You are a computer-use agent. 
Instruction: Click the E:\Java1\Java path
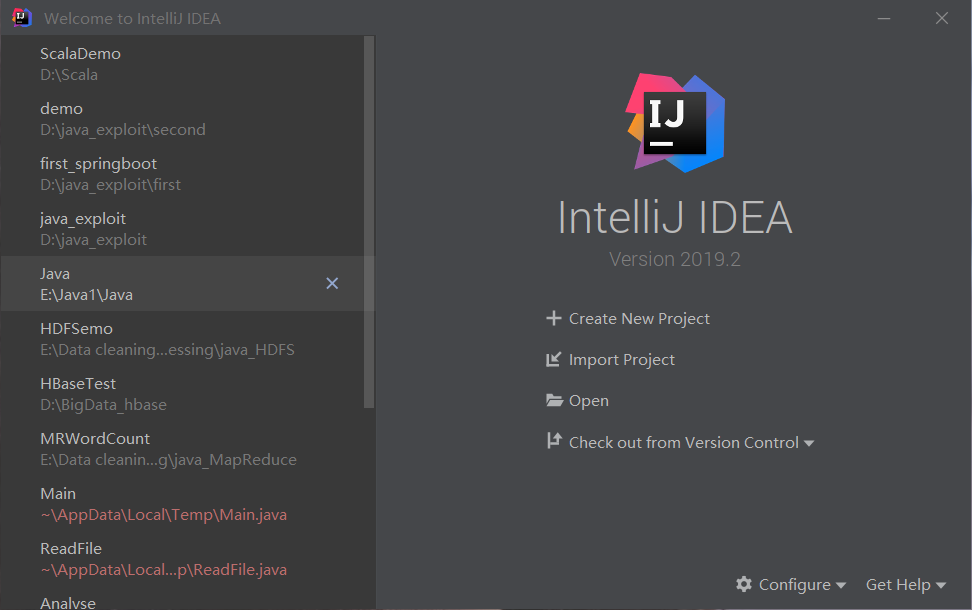pyautogui.click(x=86, y=295)
